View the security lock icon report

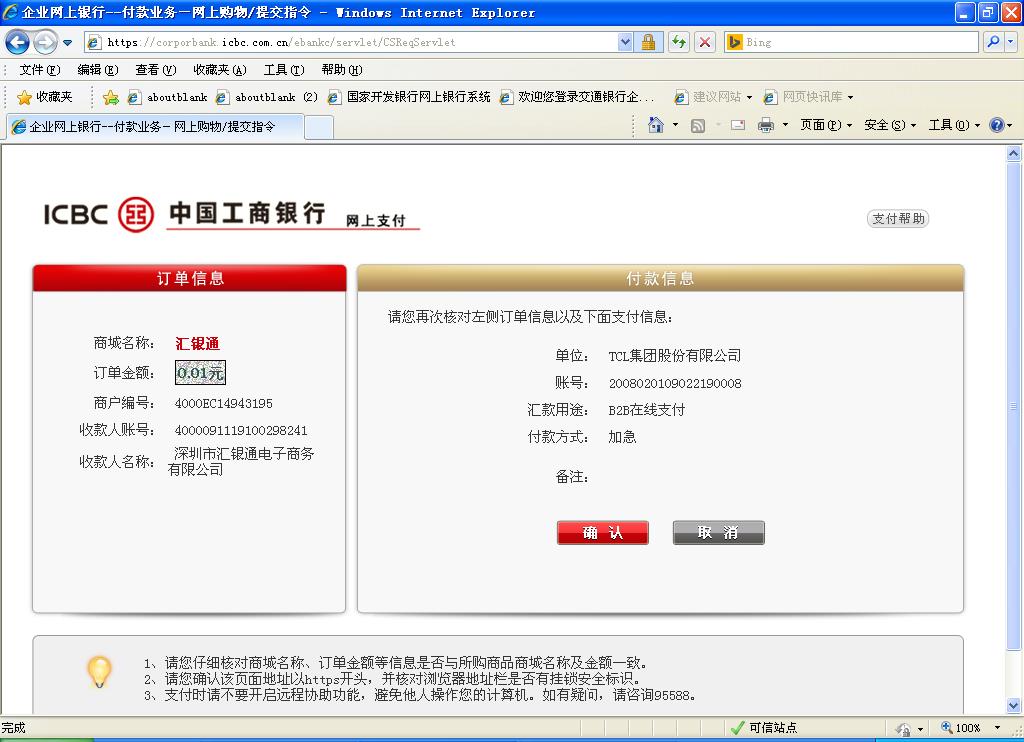(x=648, y=42)
